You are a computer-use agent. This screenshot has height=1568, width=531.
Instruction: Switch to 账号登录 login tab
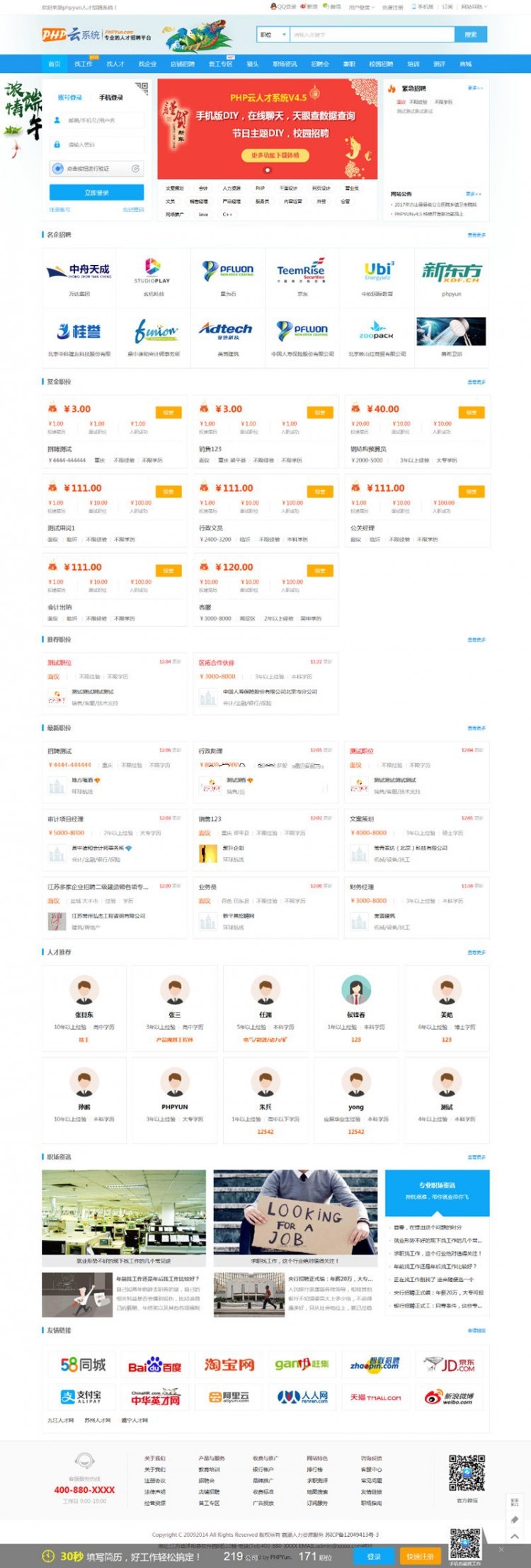tap(69, 97)
